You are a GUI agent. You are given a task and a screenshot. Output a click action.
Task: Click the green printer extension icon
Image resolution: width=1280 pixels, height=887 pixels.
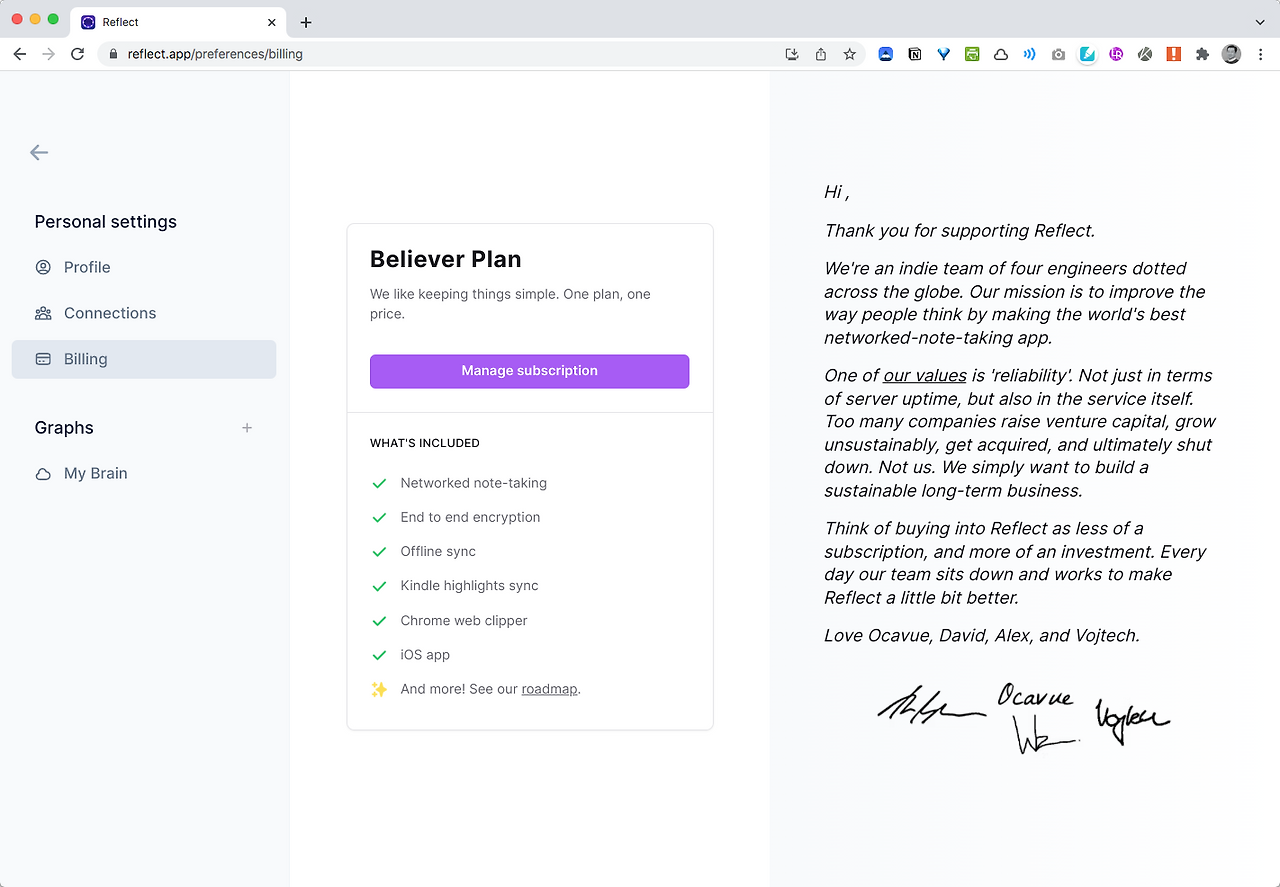click(x=972, y=54)
